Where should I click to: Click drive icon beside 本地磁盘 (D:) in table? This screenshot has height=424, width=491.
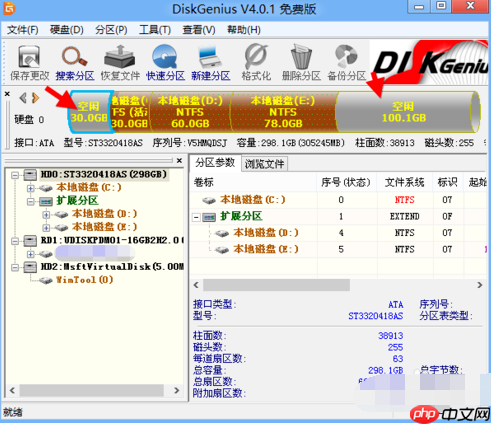tap(222, 233)
